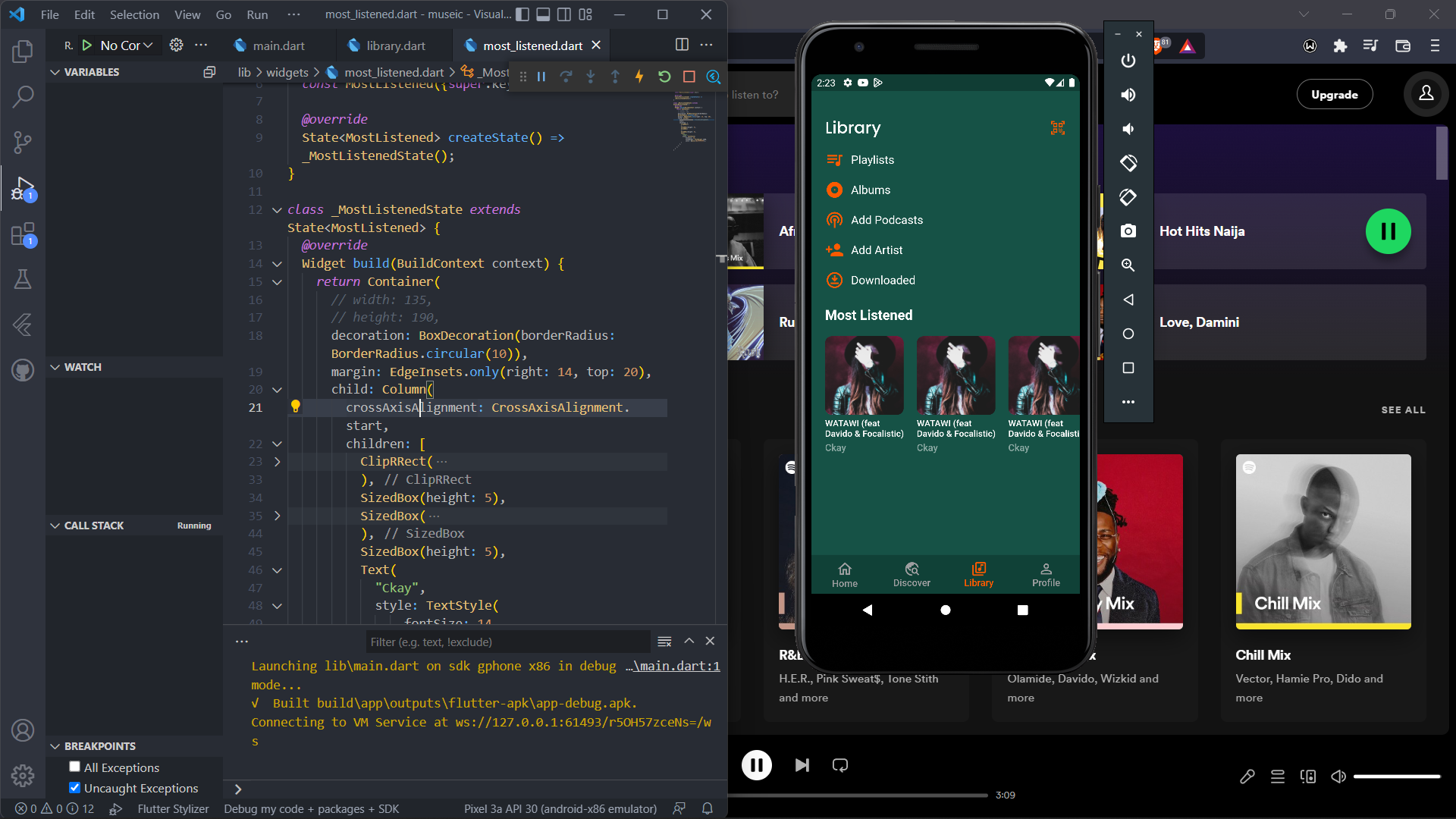Click SEE ALL link in Spotify

[1403, 409]
